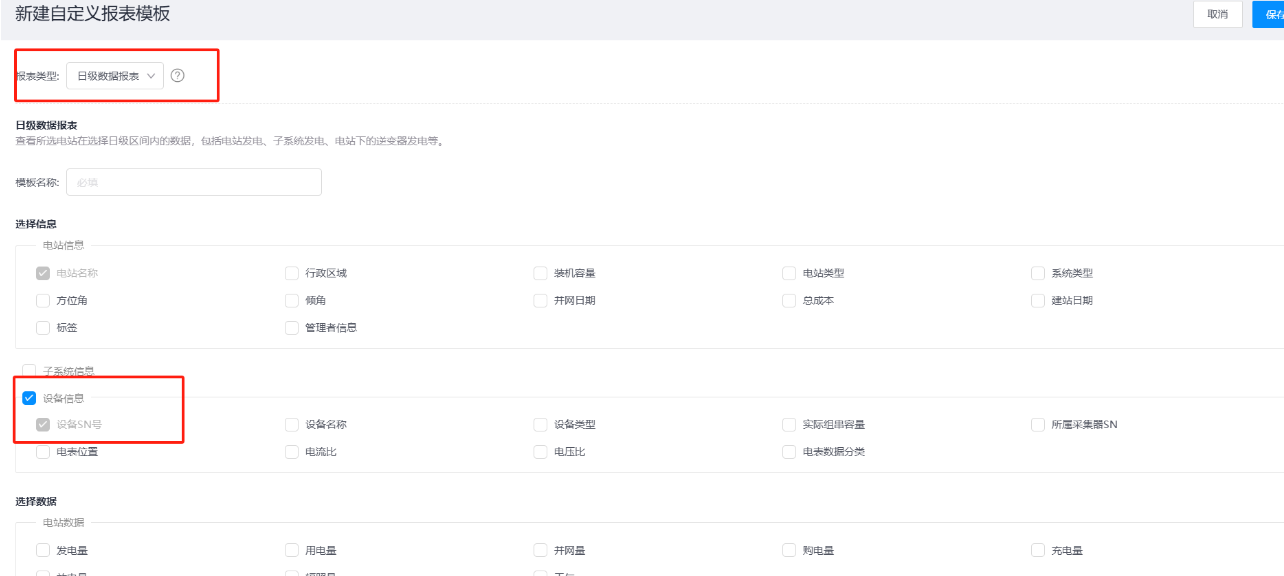Click the help icon beside 报表类型
This screenshot has height=576, width=1284.
[x=178, y=76]
